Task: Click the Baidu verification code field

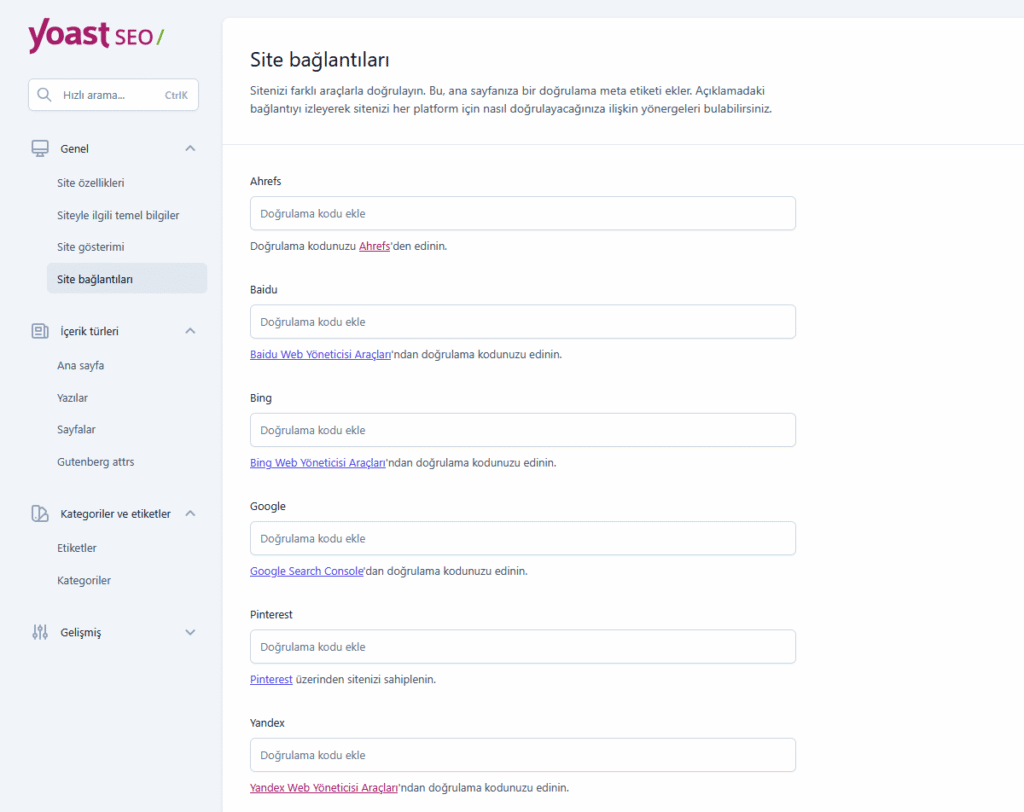Action: pos(522,322)
